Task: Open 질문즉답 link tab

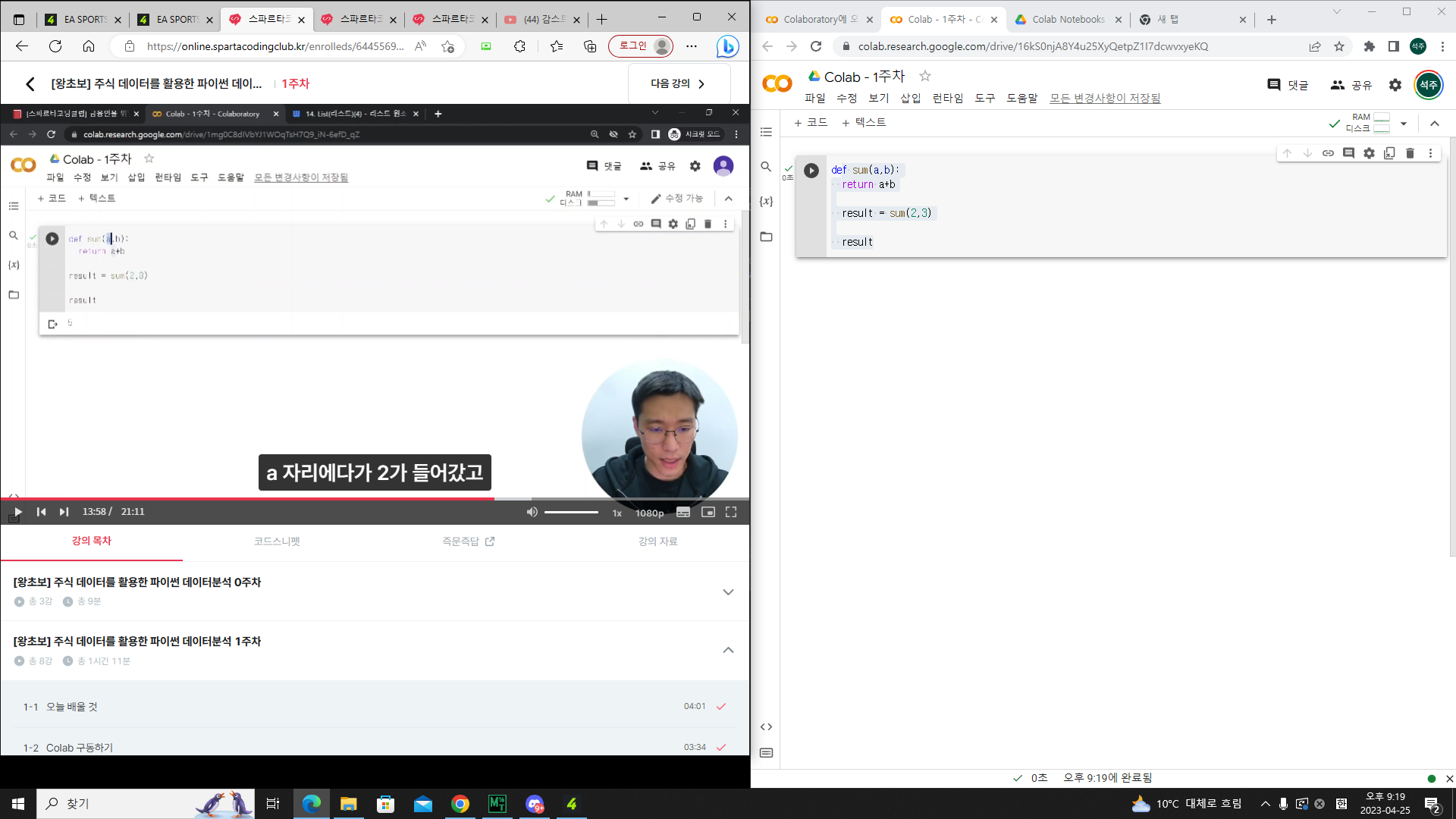Action: coord(468,541)
